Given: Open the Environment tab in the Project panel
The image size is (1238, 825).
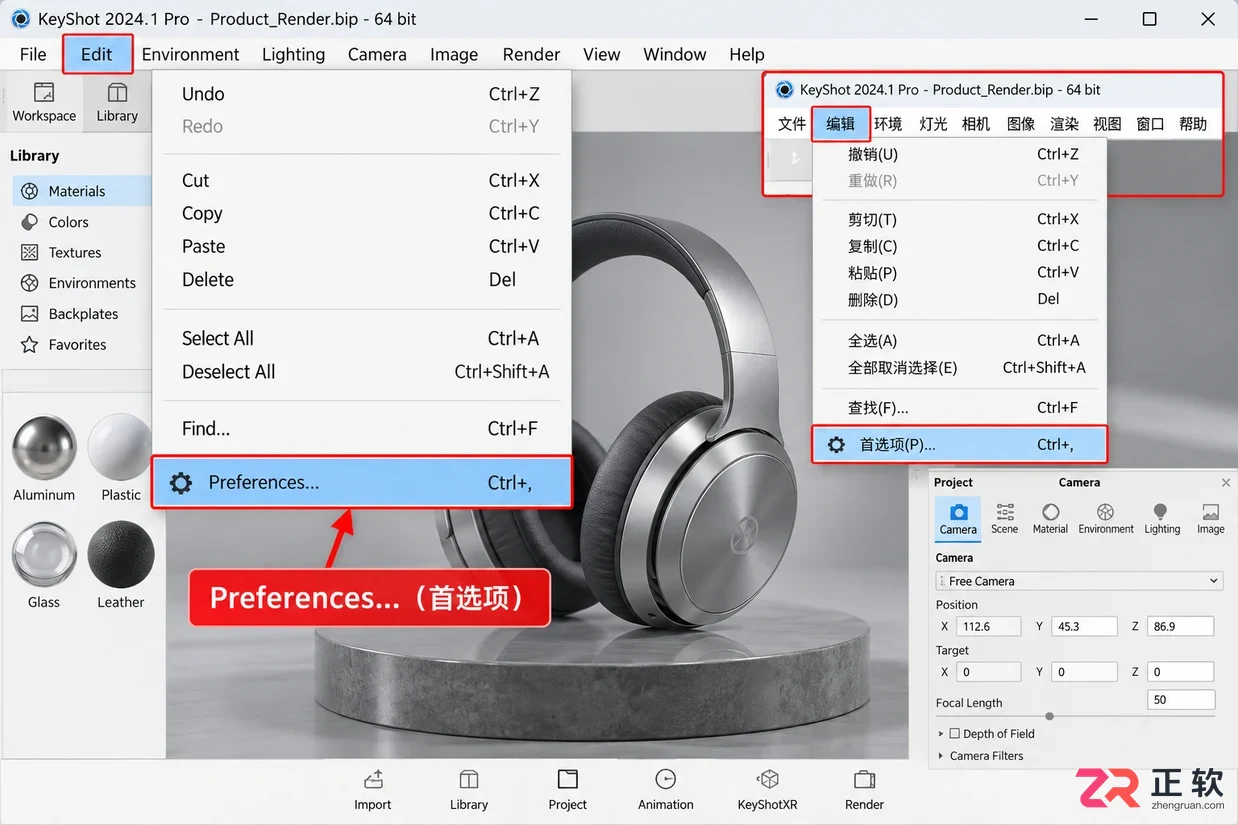Looking at the screenshot, I should (1106, 519).
